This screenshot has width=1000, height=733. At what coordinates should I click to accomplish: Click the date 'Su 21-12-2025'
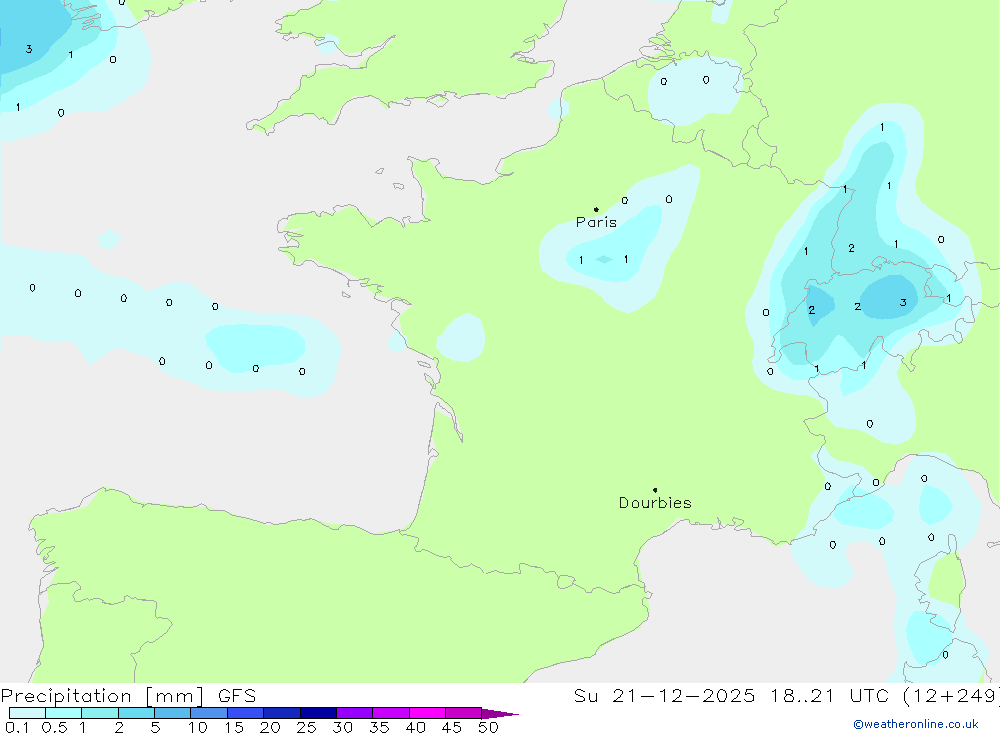[x=664, y=696]
